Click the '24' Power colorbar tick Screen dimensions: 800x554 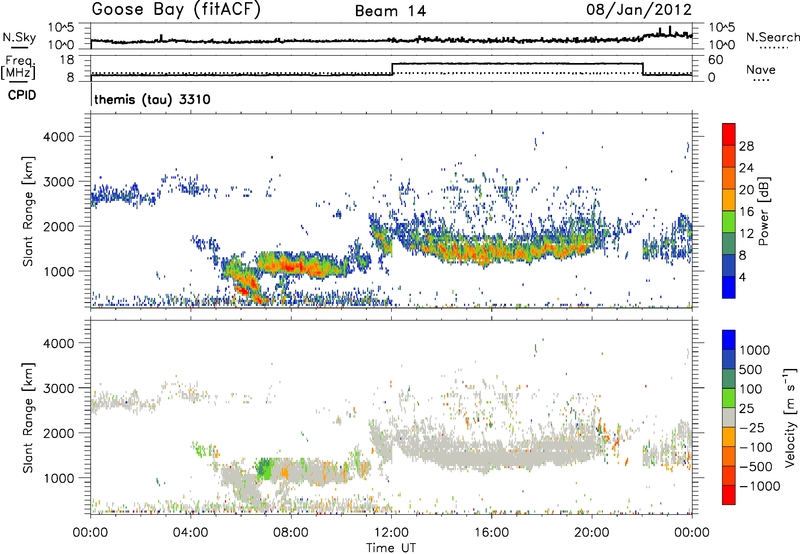(746, 168)
